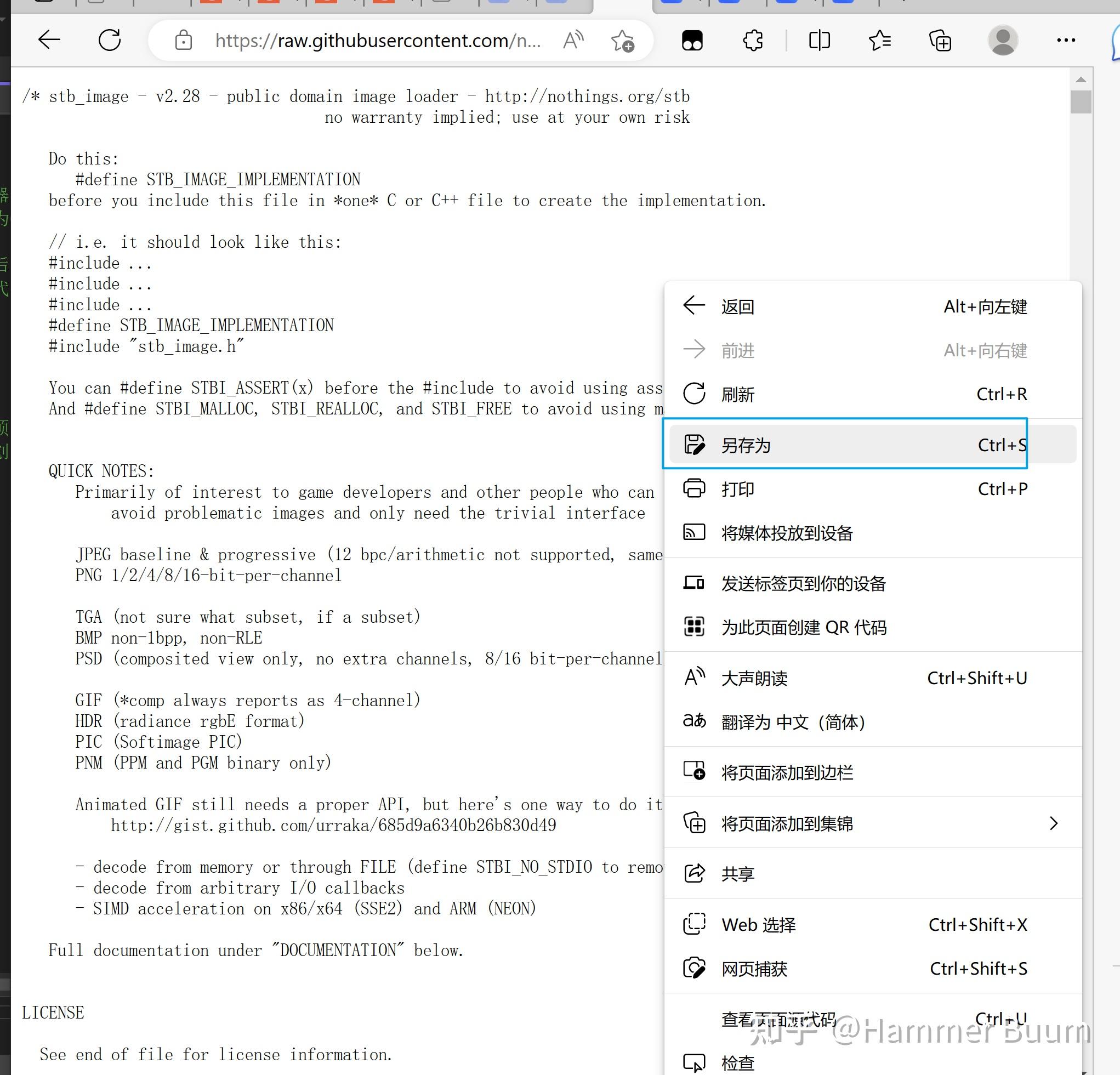
Task: Reload the page with the refresh icon
Action: 110,40
